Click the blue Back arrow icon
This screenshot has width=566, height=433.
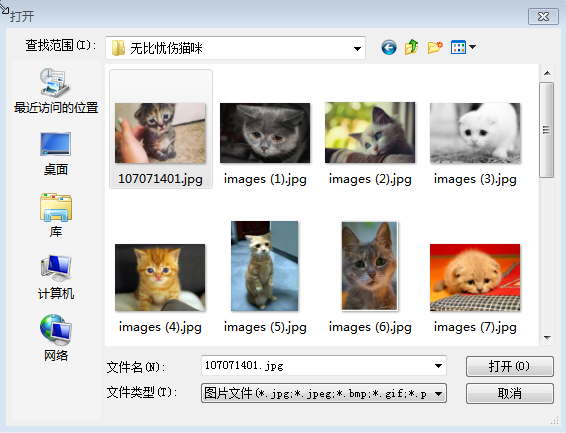tap(389, 47)
